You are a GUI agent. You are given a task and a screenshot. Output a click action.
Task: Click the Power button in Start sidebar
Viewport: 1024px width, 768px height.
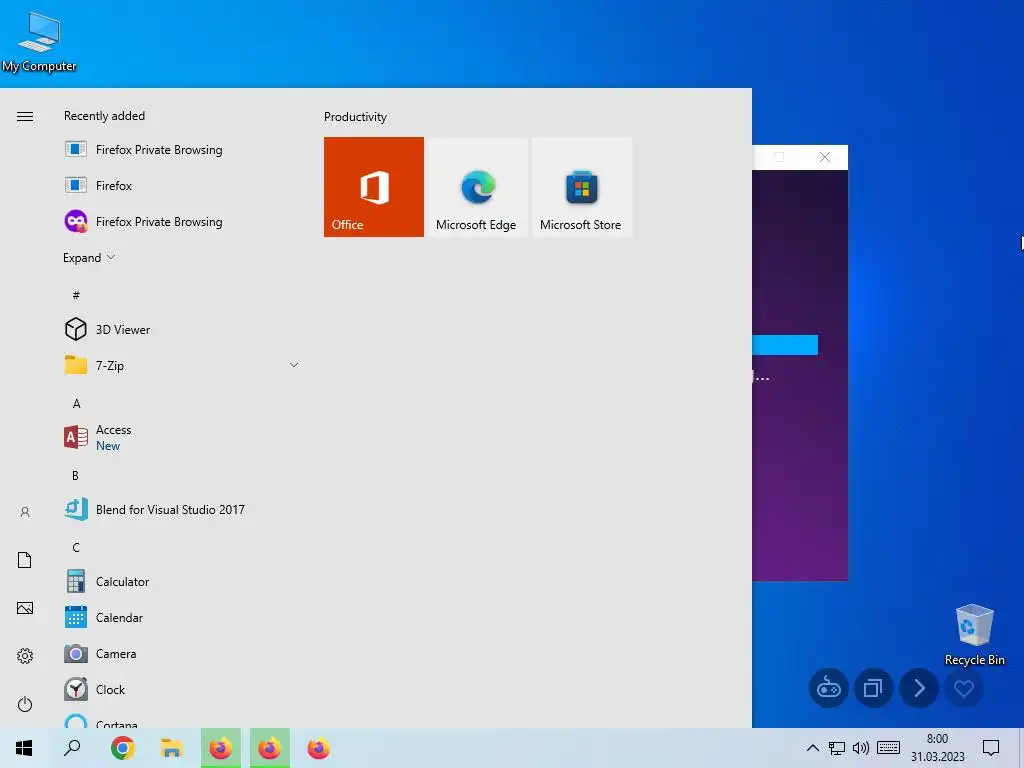tap(25, 704)
